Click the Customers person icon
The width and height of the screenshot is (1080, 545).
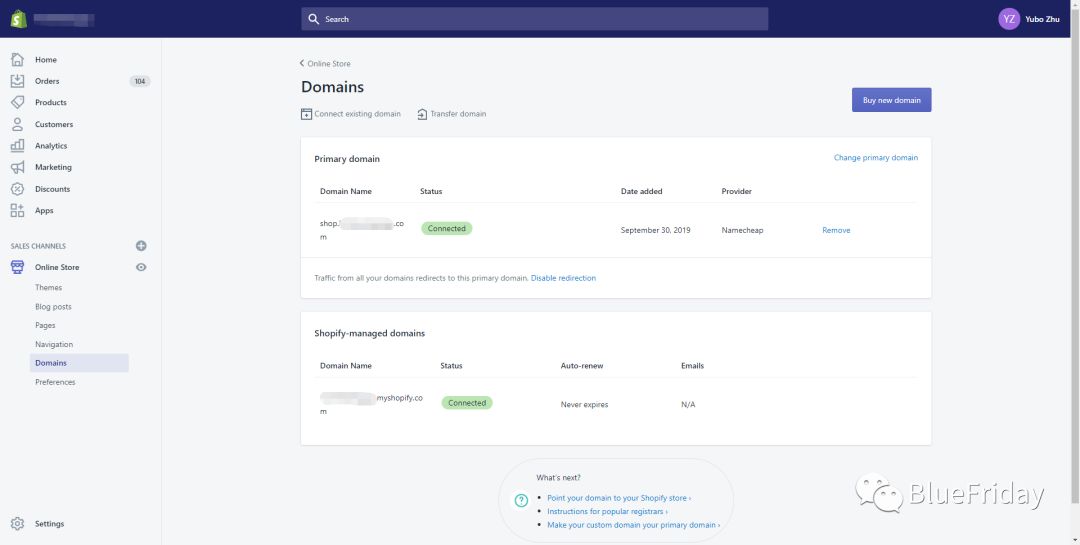[17, 124]
